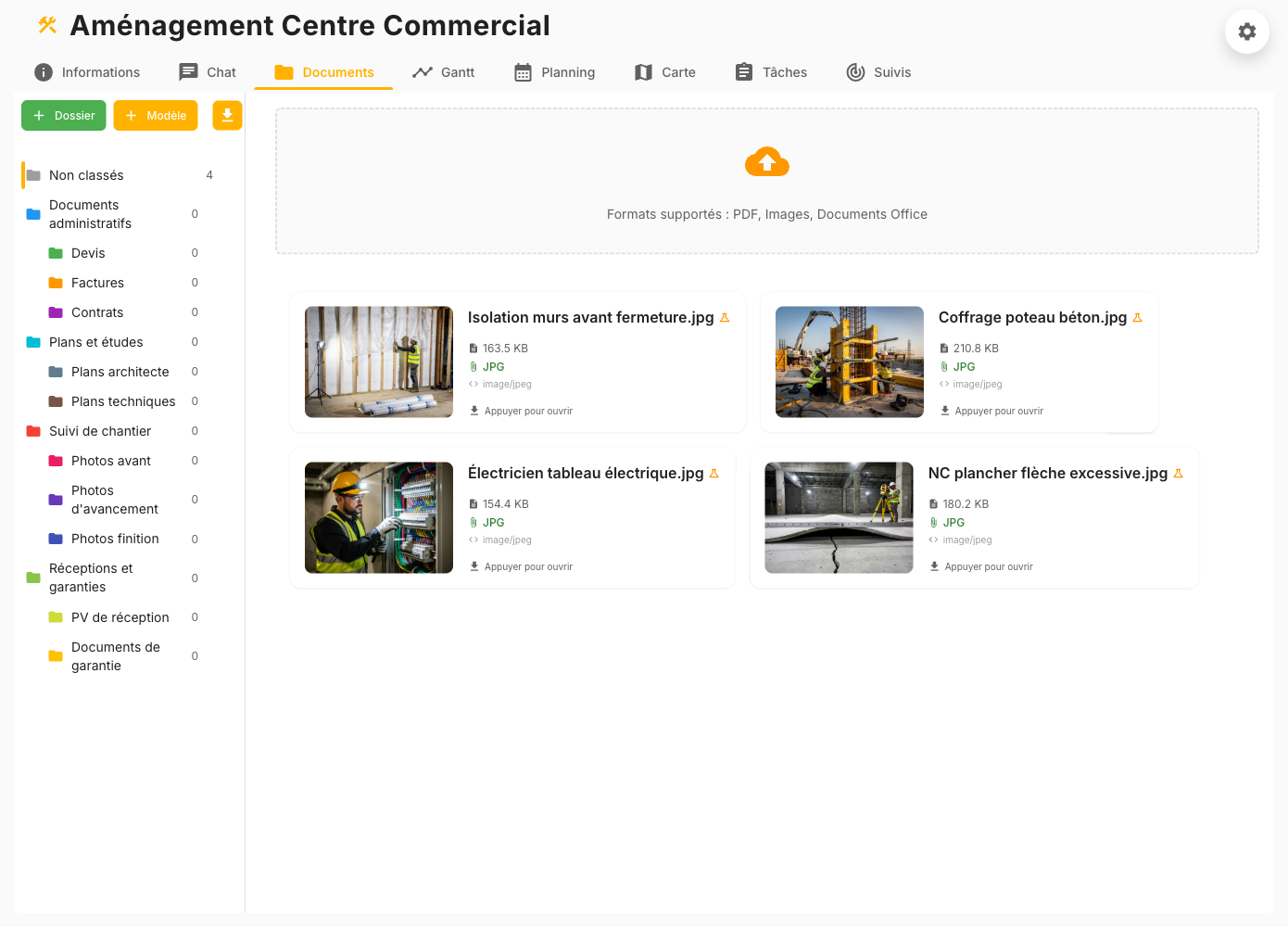This screenshot has height=927, width=1288.
Task: Switch to the Tâches tab
Action: point(770,71)
